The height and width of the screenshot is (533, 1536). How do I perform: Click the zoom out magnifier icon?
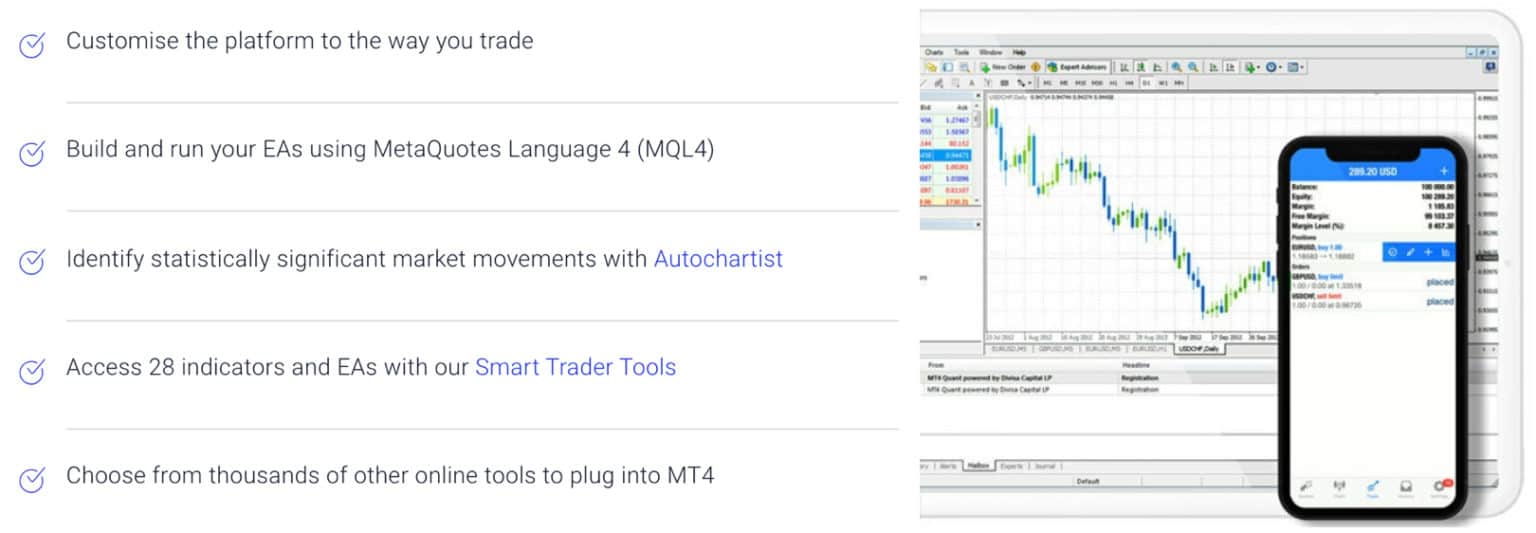tap(1193, 67)
